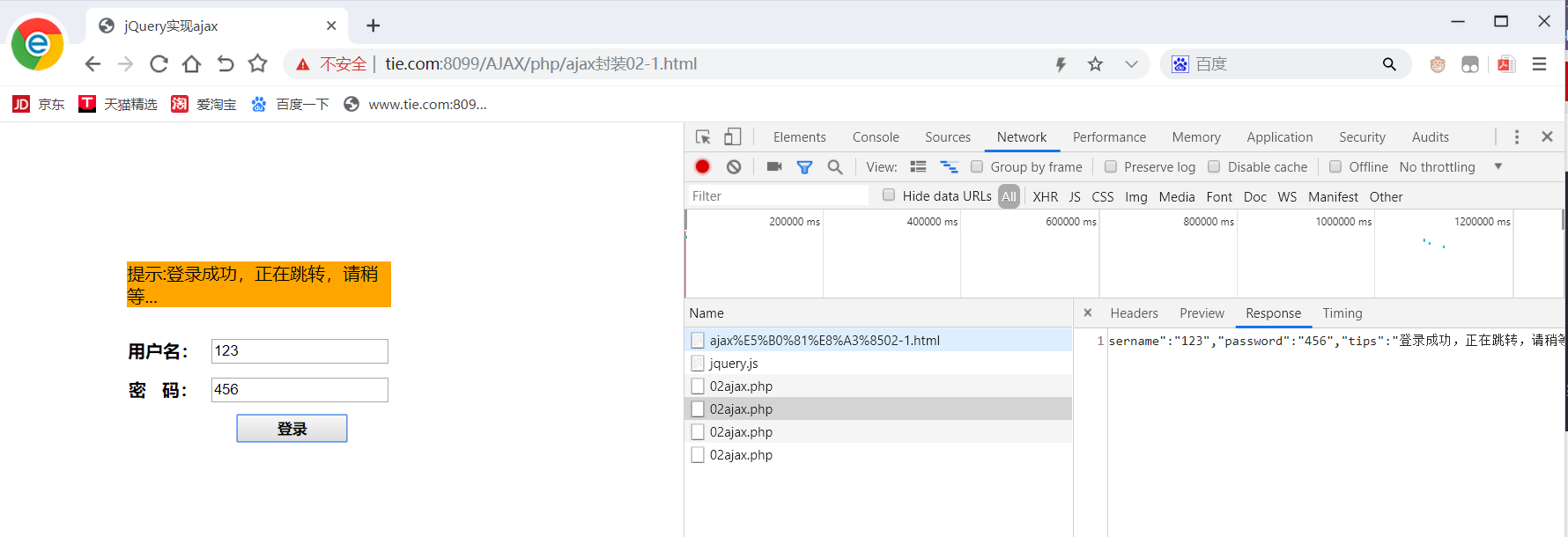
Task: Check the Offline checkbox
Action: [1335, 166]
